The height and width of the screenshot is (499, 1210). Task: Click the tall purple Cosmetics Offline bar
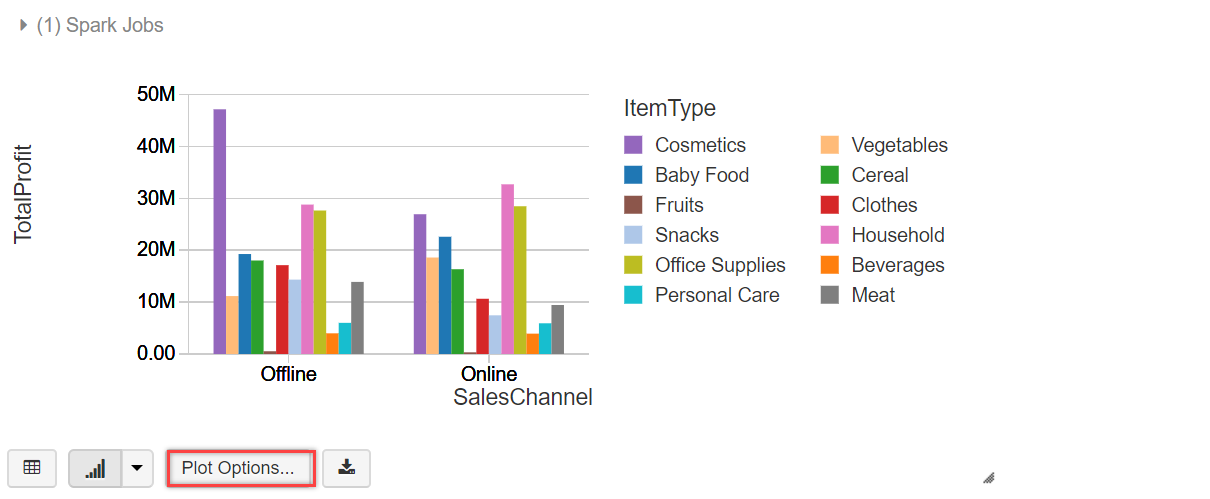219,230
